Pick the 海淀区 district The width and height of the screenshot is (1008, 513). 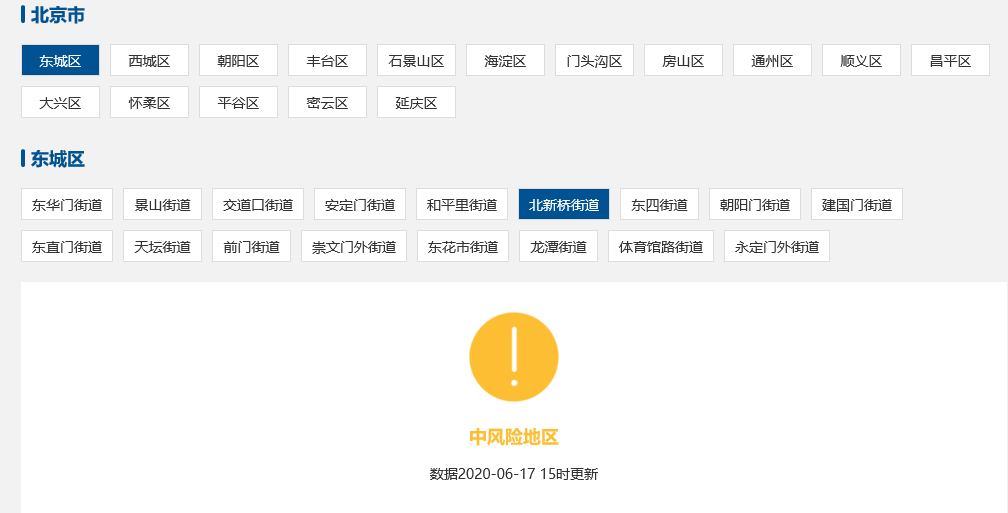coord(505,60)
